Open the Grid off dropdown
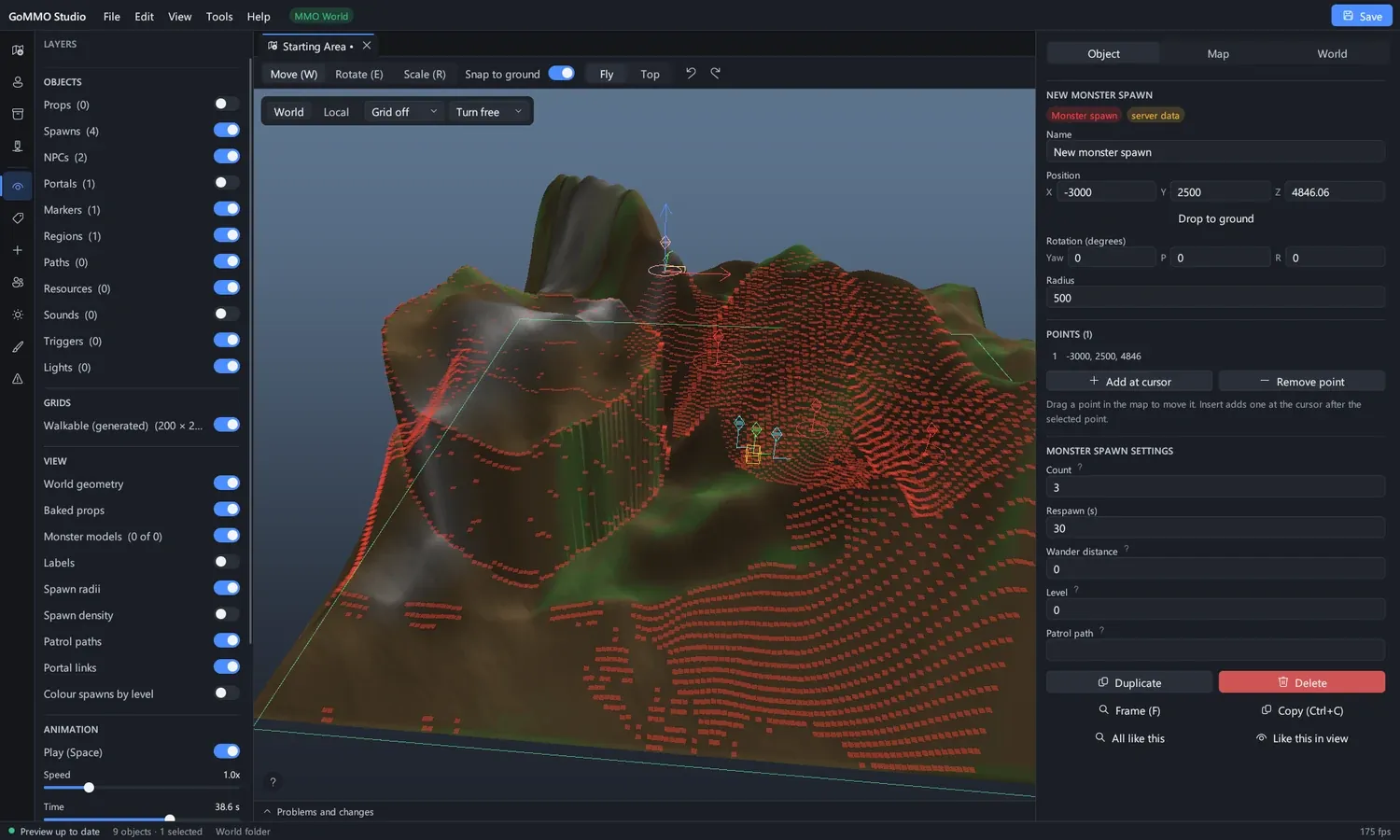Viewport: 1400px width, 840px height. tap(404, 112)
